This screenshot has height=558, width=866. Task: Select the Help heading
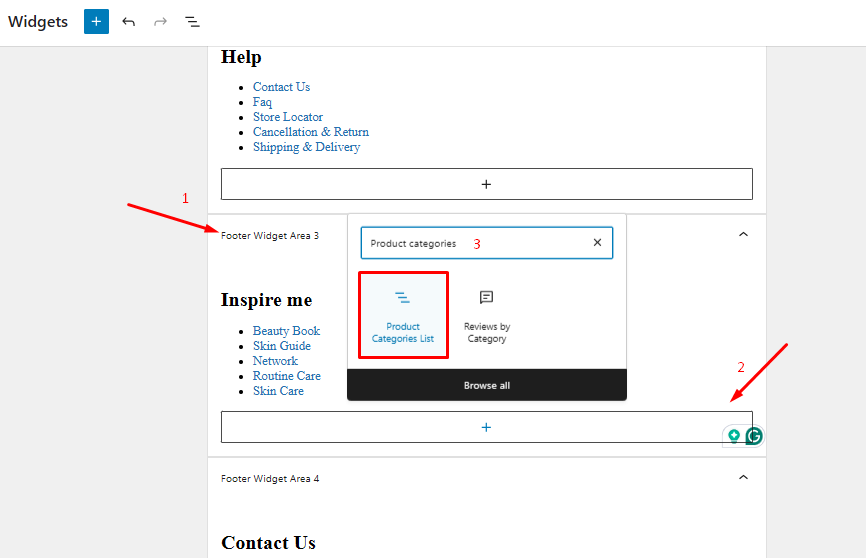(241, 57)
